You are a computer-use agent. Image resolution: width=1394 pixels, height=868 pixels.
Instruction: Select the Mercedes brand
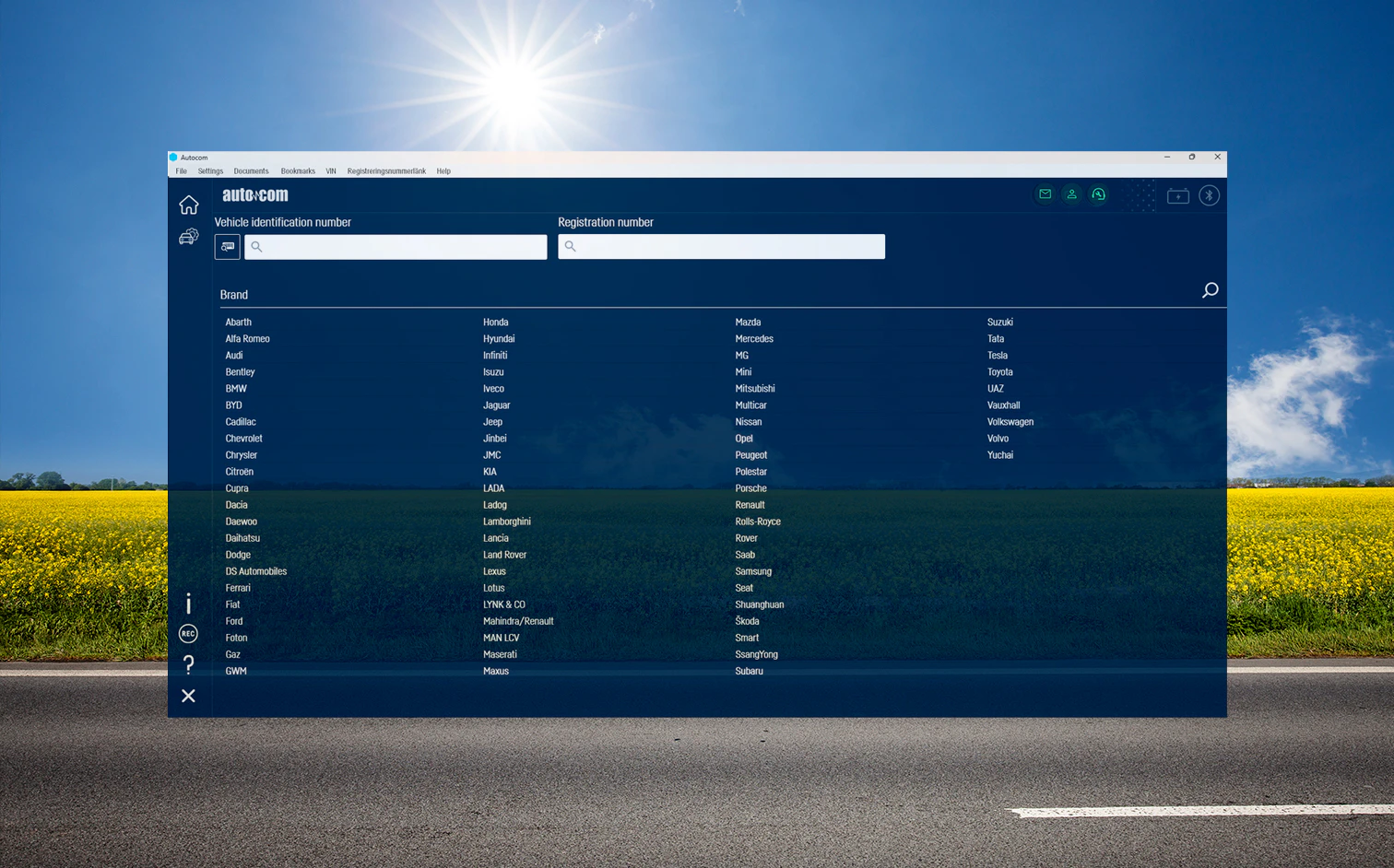pos(754,339)
